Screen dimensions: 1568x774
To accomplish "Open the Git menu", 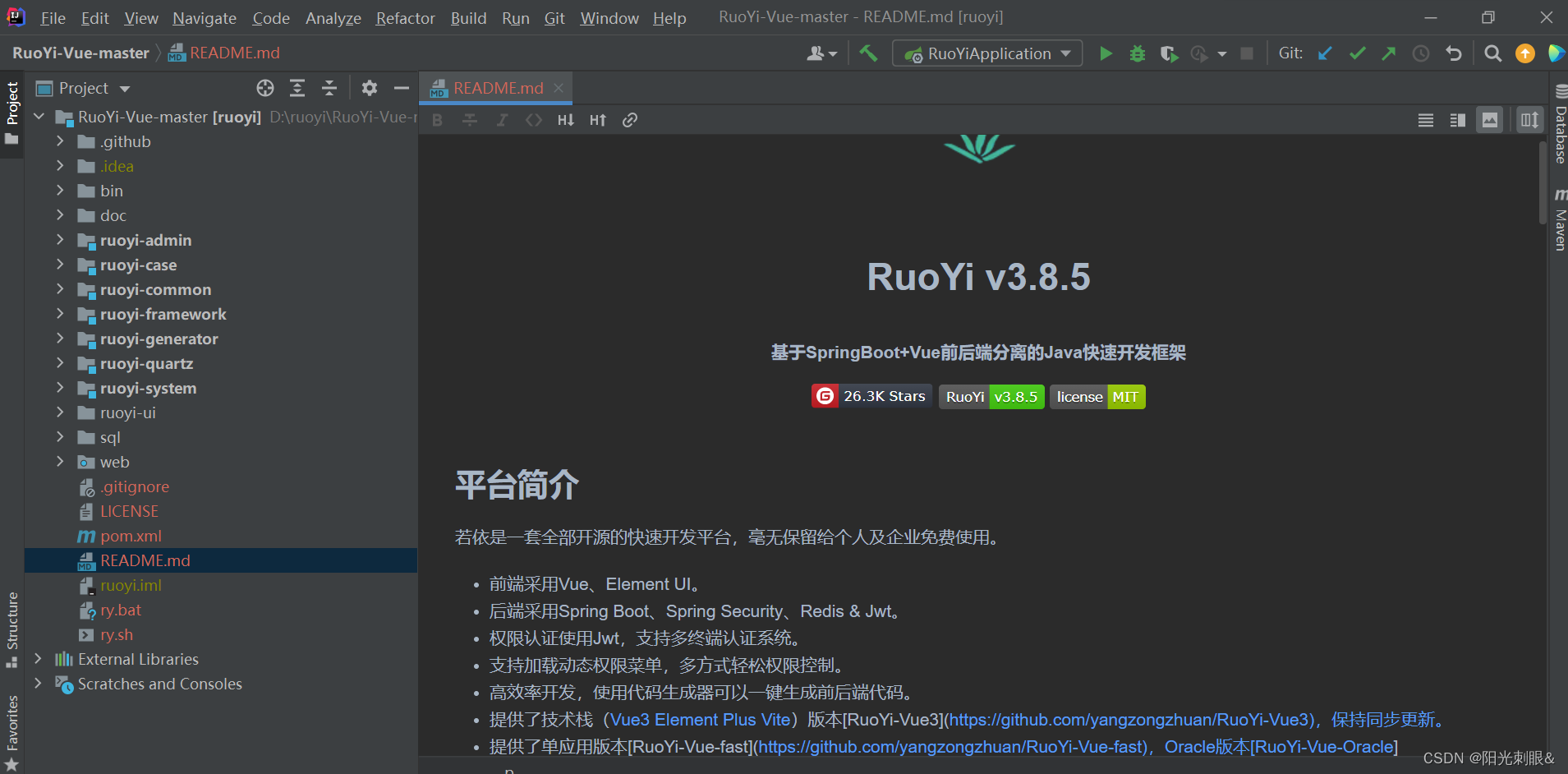I will [554, 17].
